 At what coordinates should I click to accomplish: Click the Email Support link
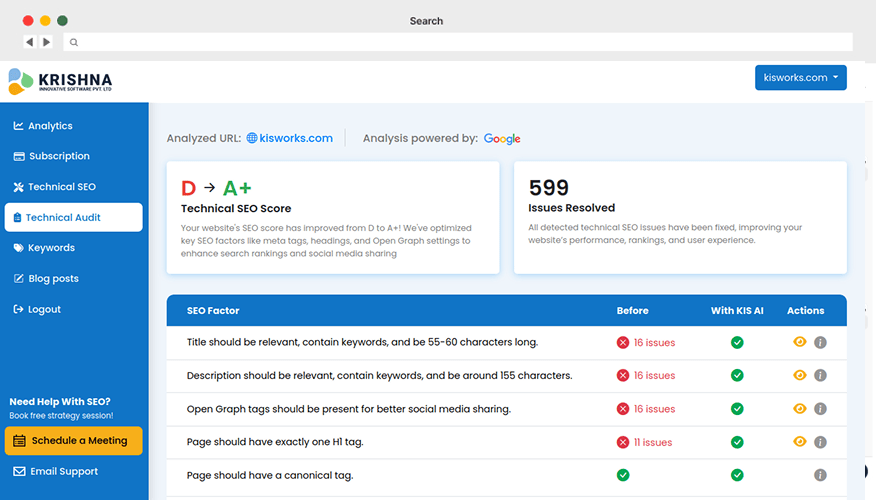tap(55, 472)
